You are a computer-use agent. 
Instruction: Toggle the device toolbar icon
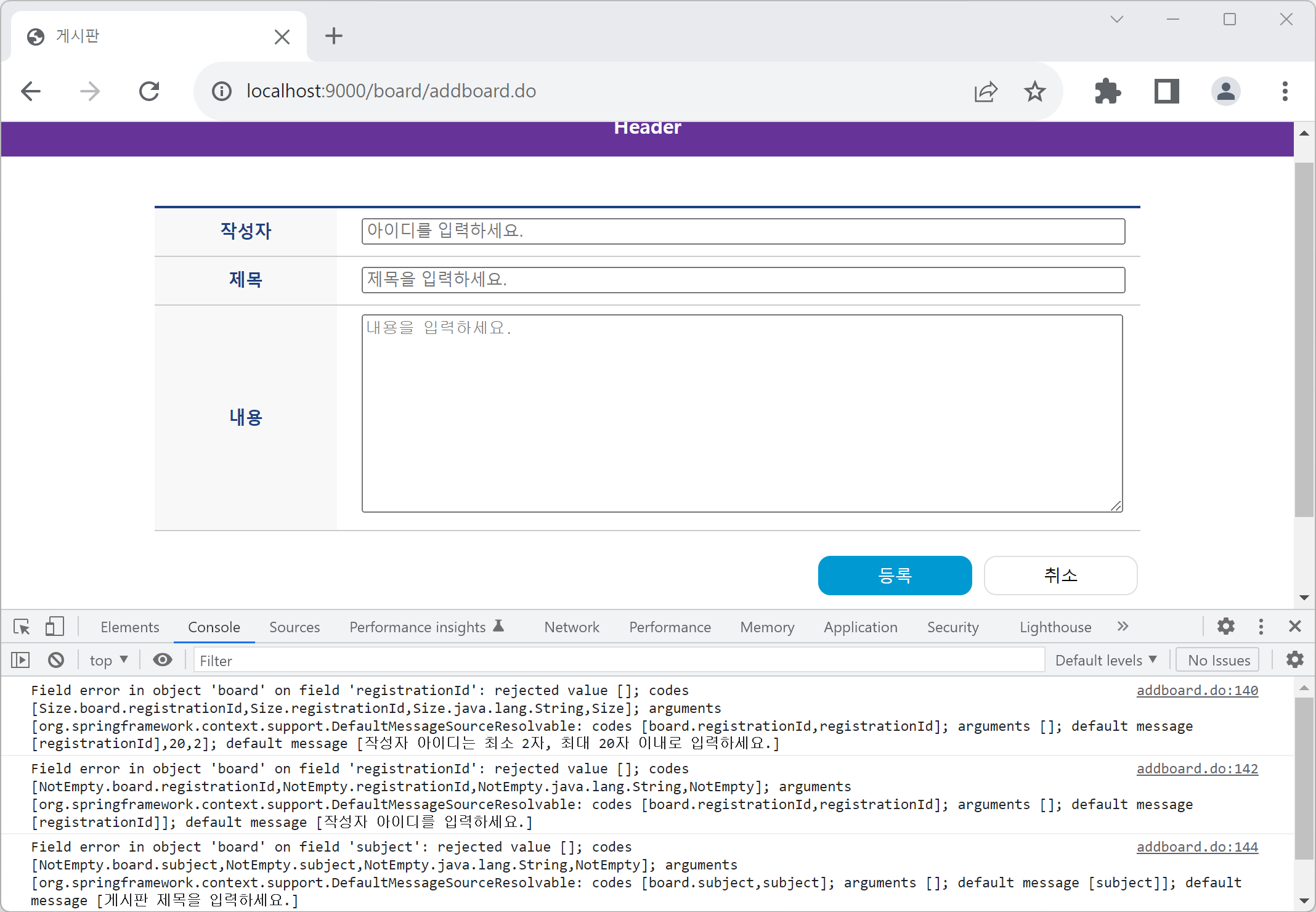click(54, 627)
